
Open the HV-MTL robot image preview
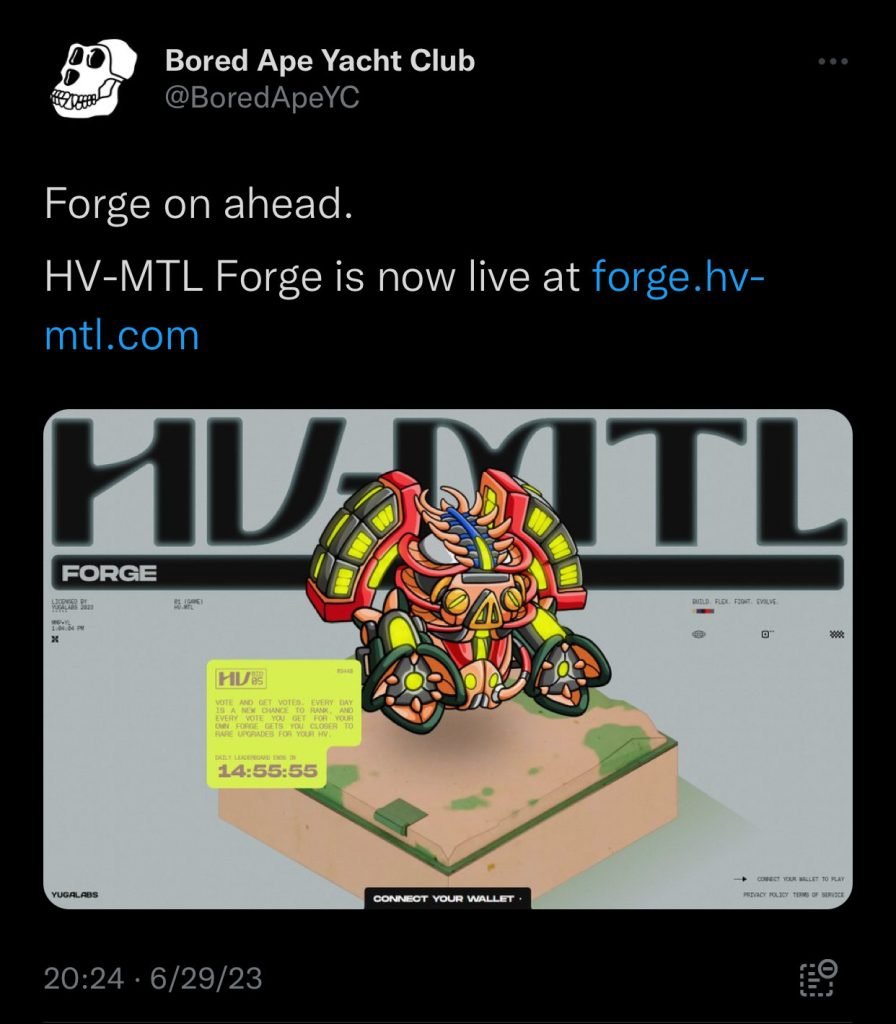448,659
